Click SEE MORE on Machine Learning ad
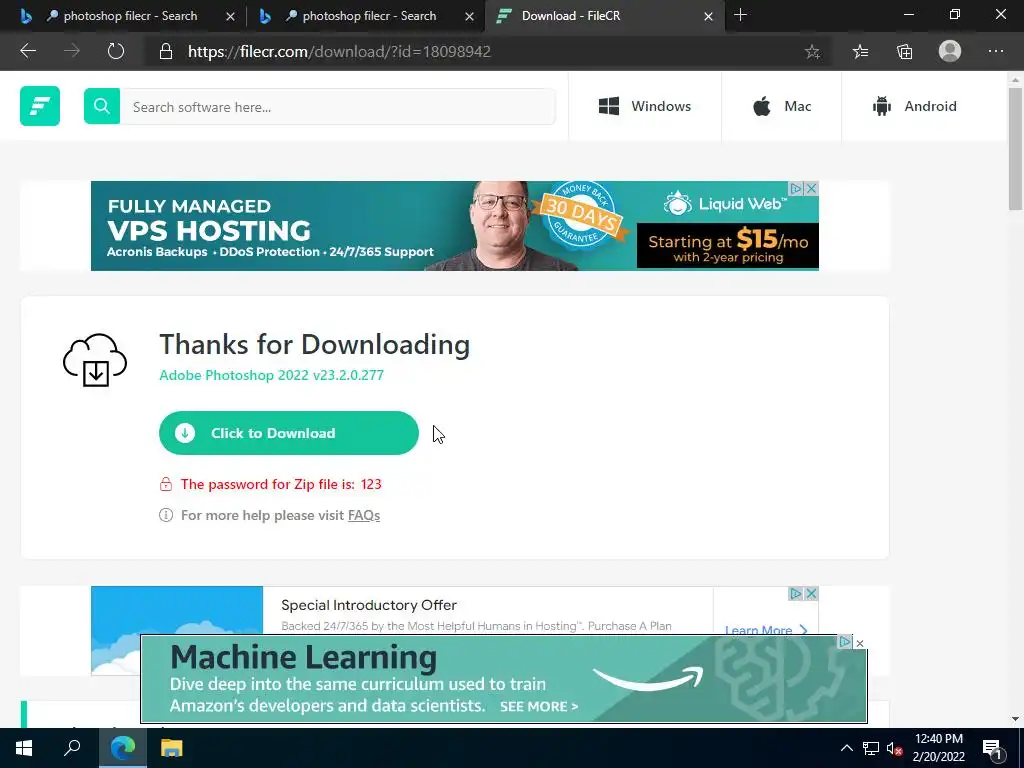The image size is (1024, 768). [x=539, y=706]
